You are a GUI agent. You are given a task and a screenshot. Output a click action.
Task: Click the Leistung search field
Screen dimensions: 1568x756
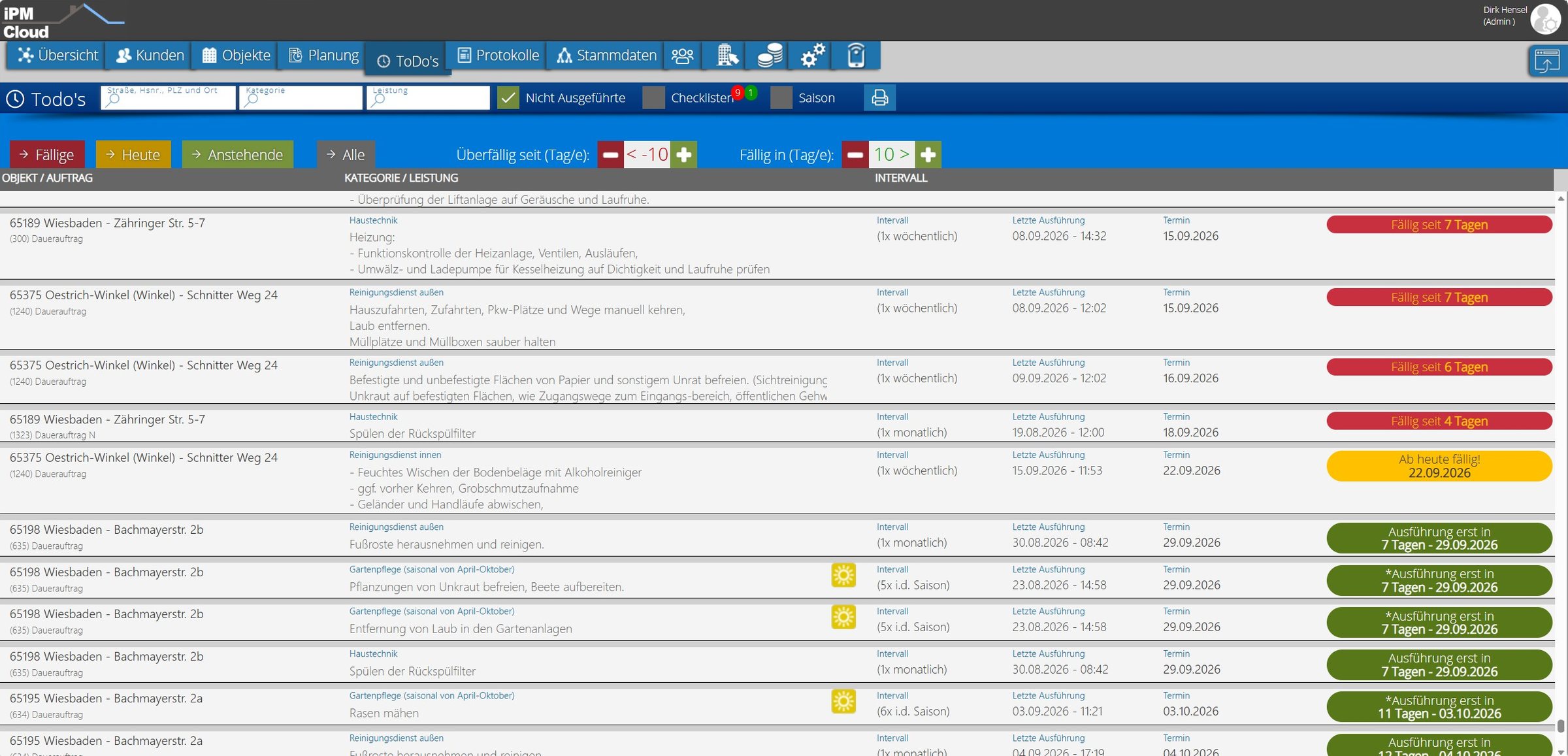[x=428, y=98]
